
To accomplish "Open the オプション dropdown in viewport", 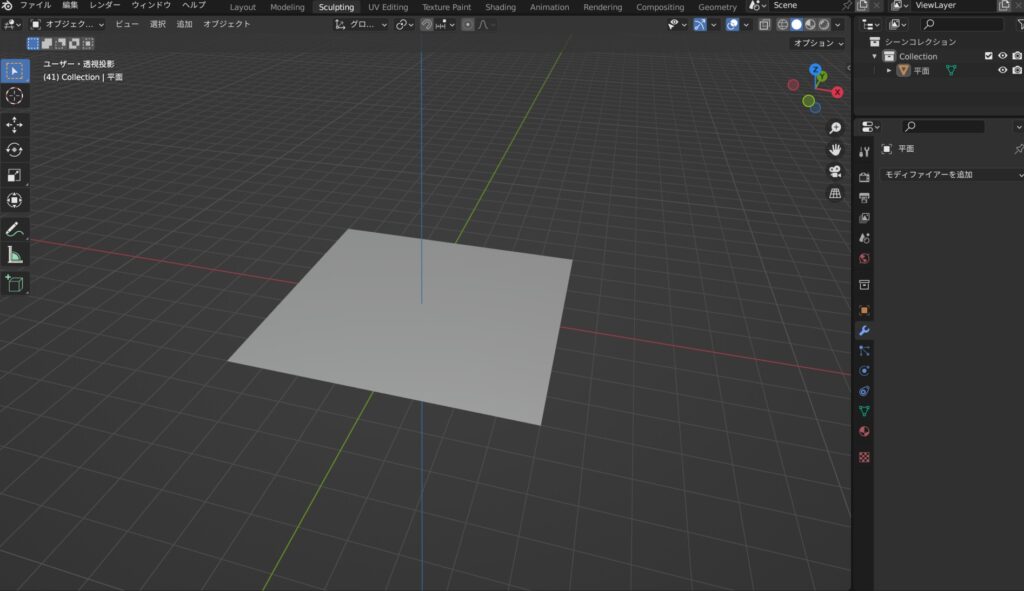I will [x=818, y=44].
